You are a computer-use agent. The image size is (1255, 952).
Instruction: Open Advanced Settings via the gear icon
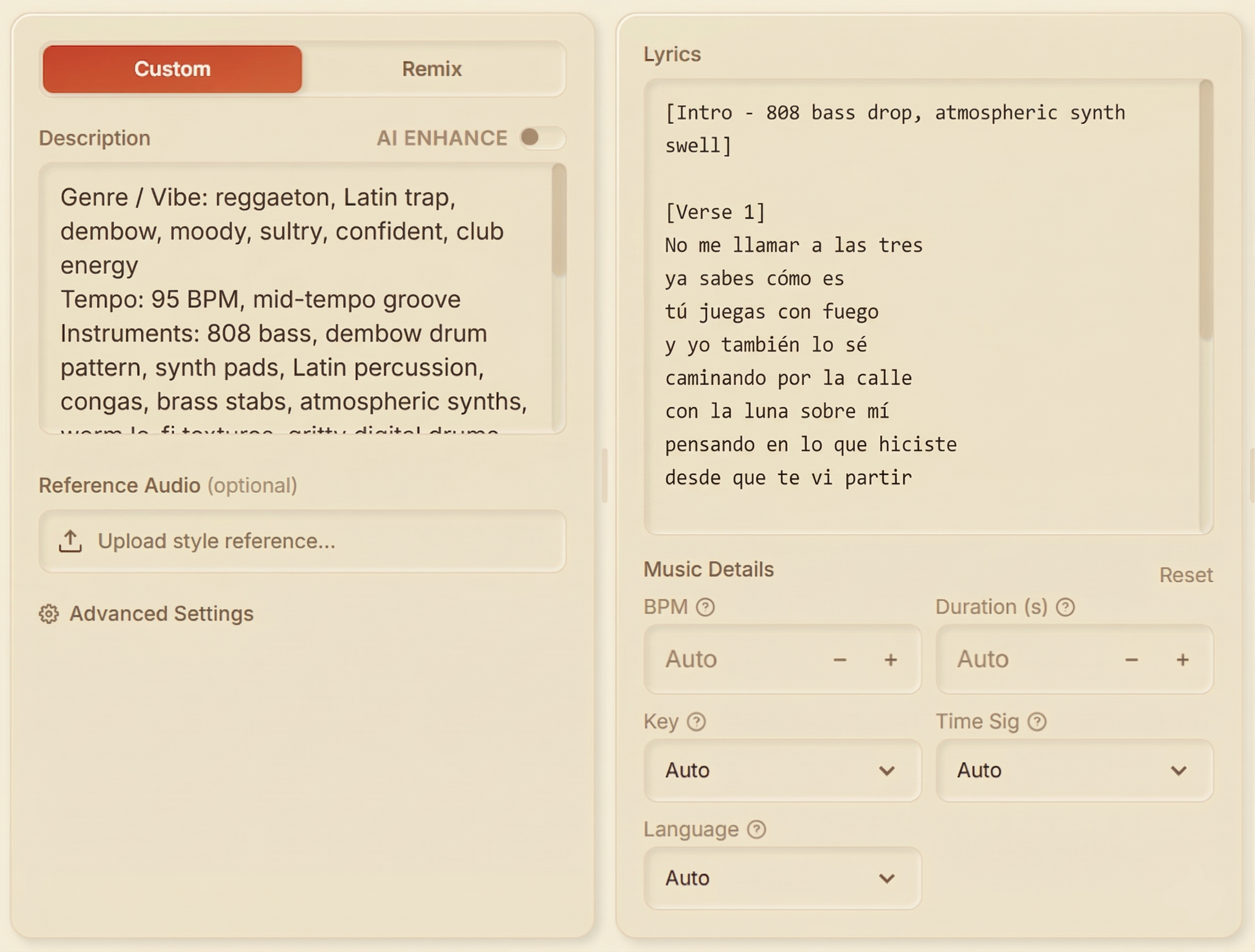[49, 614]
